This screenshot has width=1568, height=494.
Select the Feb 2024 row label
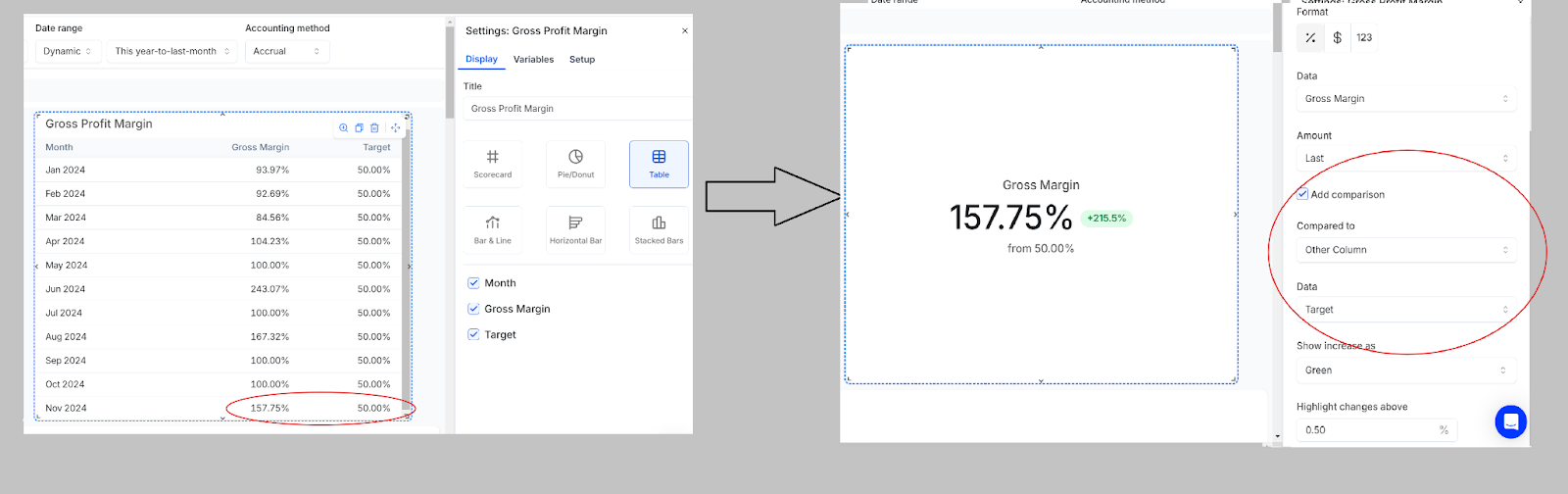point(65,194)
